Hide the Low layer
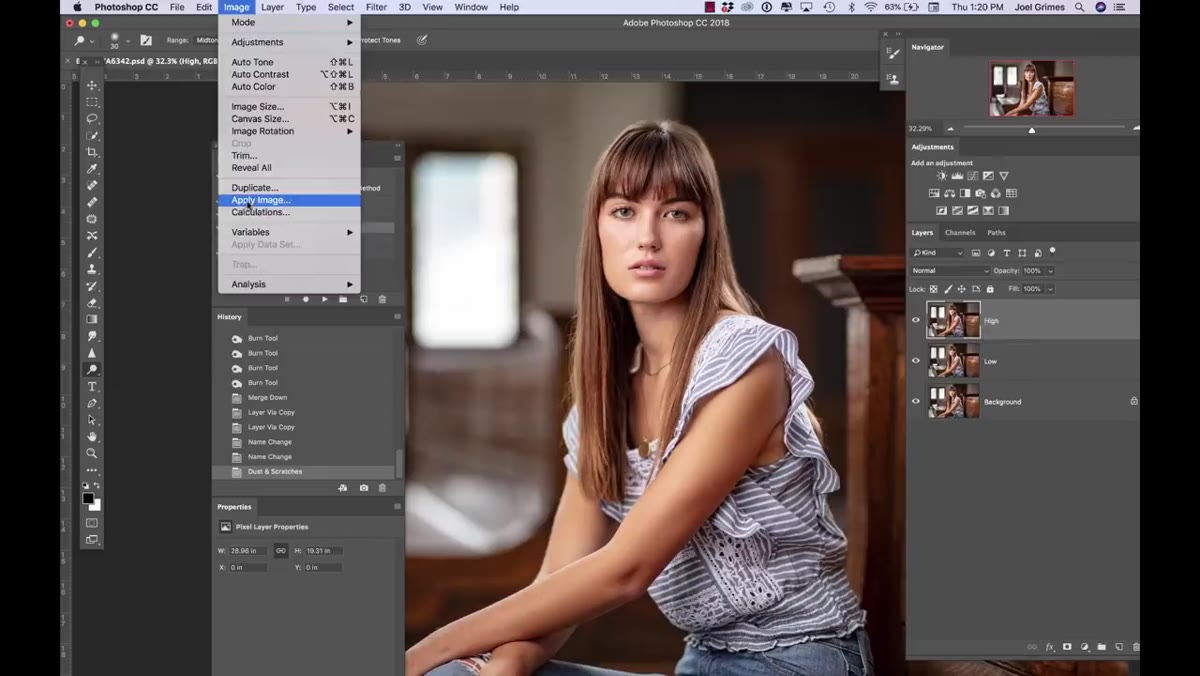 (x=915, y=361)
